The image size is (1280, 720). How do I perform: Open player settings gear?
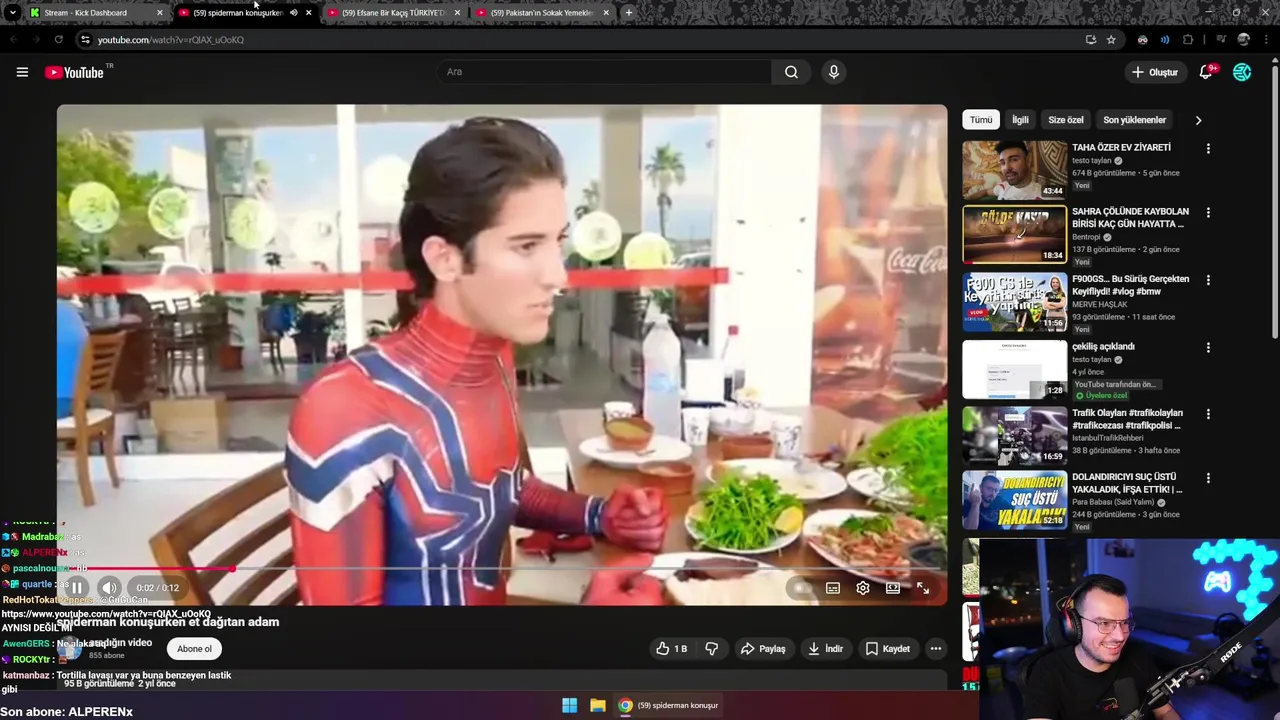(x=863, y=588)
